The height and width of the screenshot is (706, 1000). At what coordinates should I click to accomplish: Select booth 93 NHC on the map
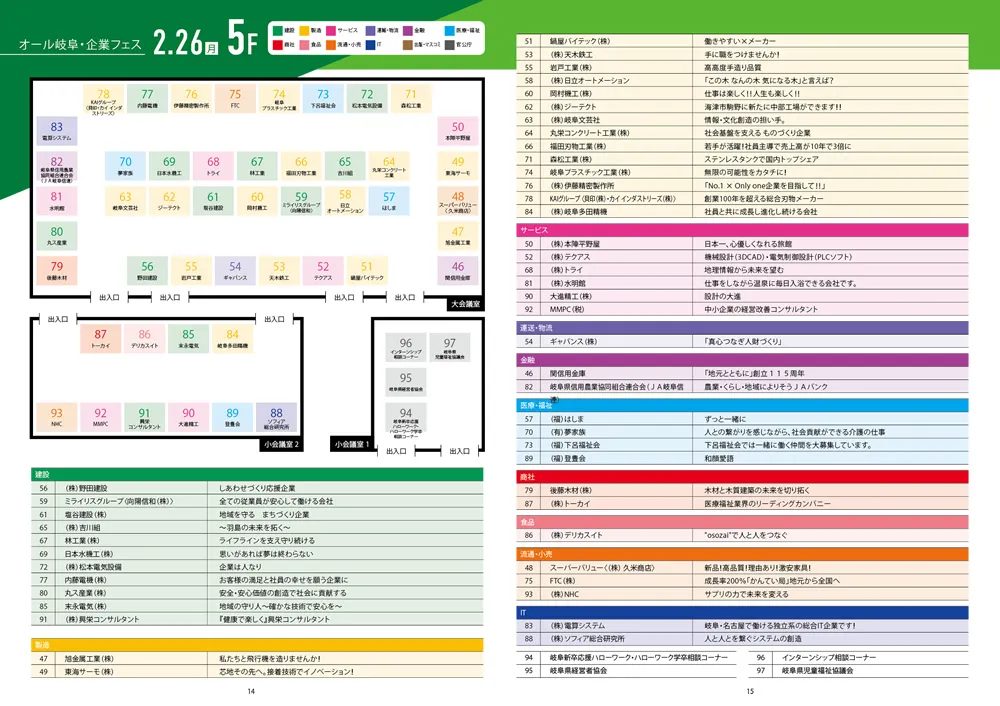57,417
